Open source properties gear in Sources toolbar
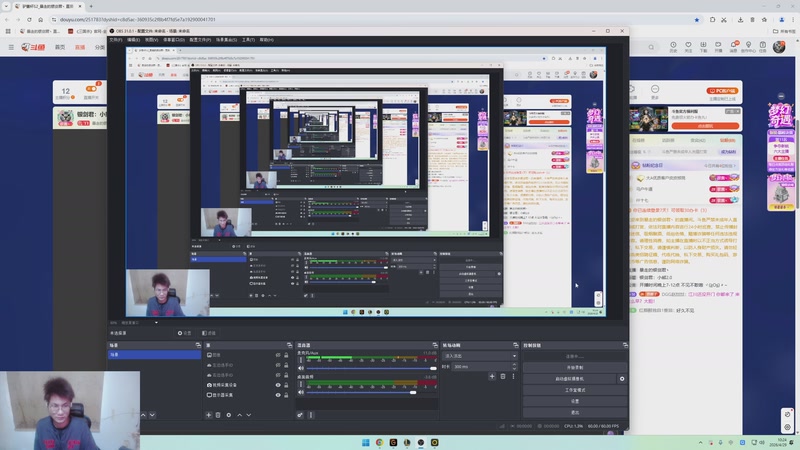Viewport: 800px width, 450px height. tap(229, 415)
